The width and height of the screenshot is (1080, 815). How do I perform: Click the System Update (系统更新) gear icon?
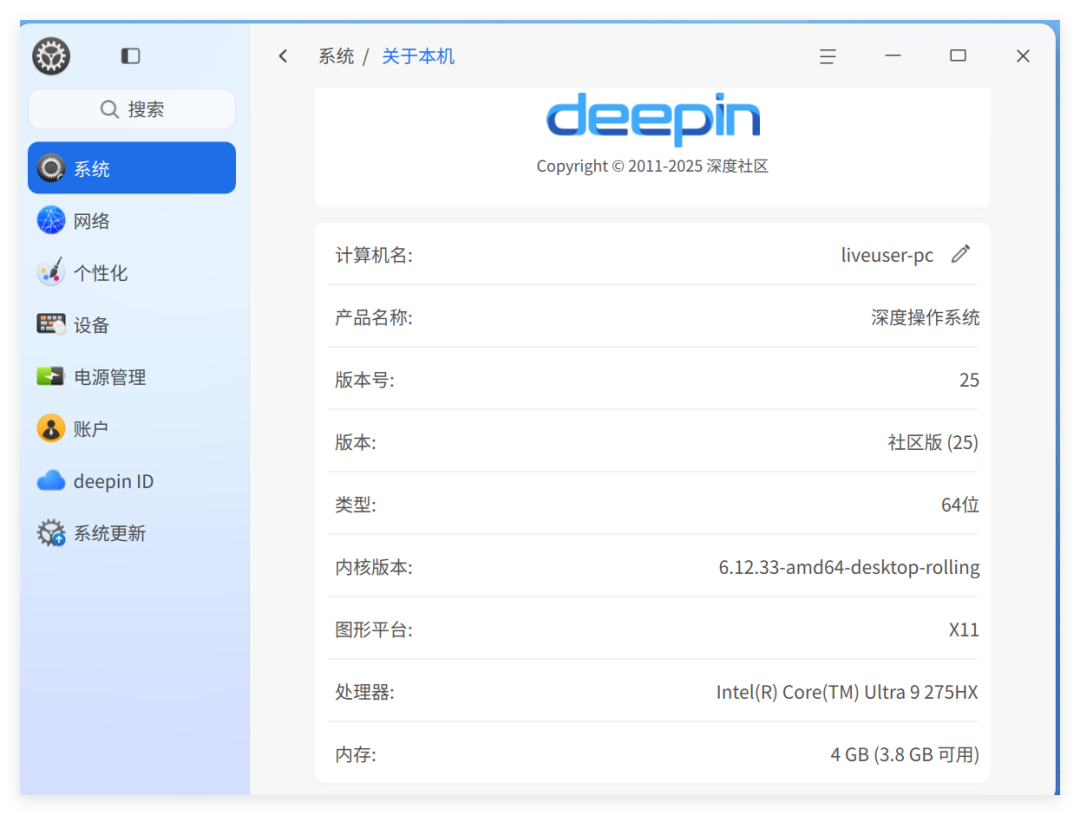(x=51, y=533)
